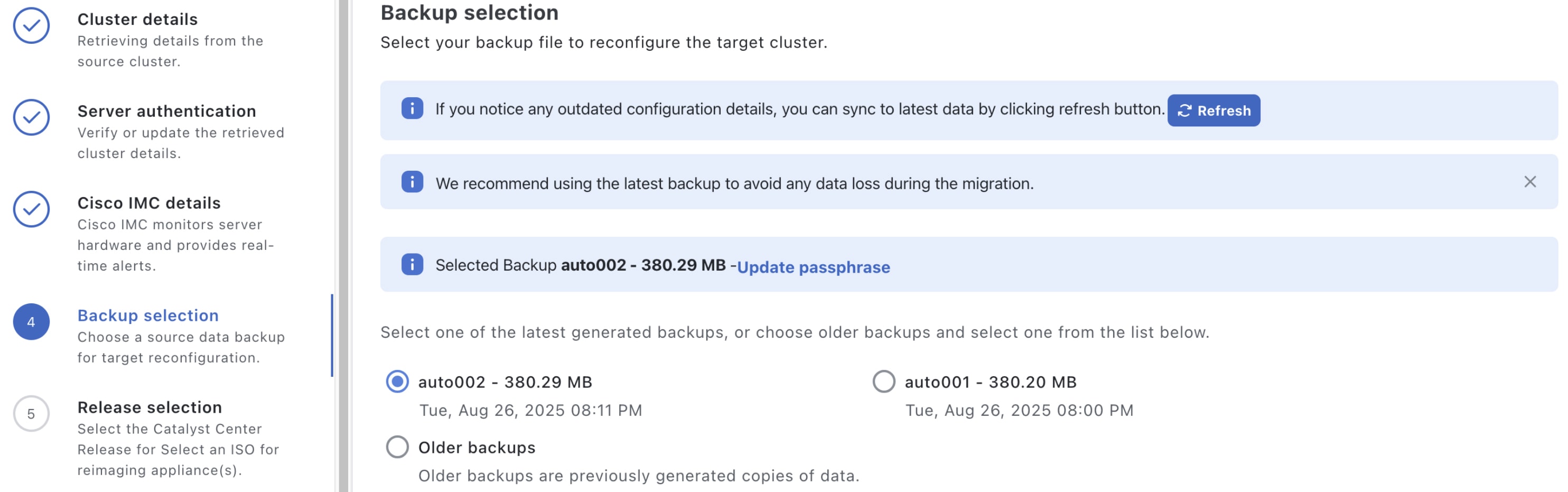This screenshot has height=492, width=1568.
Task: Click the Server authentication checkmark icon
Action: pyautogui.click(x=31, y=117)
